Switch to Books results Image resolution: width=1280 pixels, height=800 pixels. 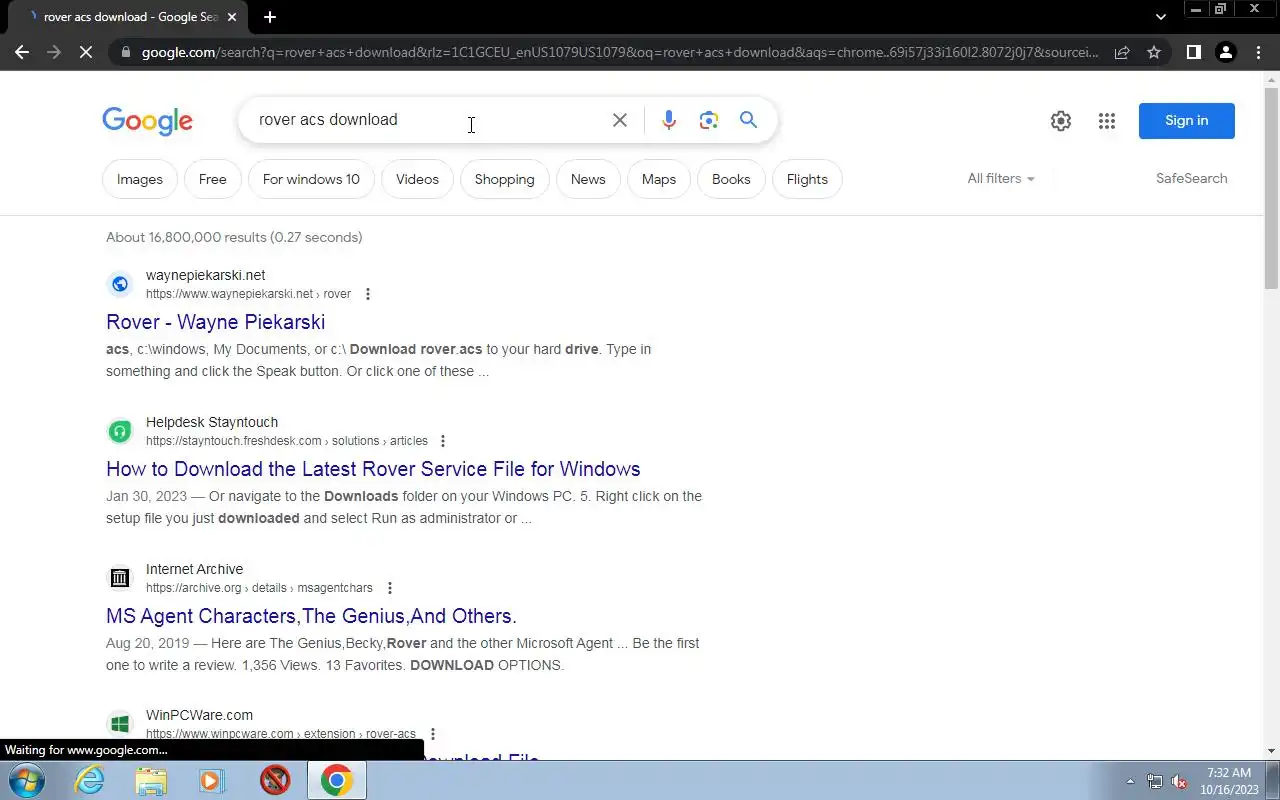[x=731, y=179]
